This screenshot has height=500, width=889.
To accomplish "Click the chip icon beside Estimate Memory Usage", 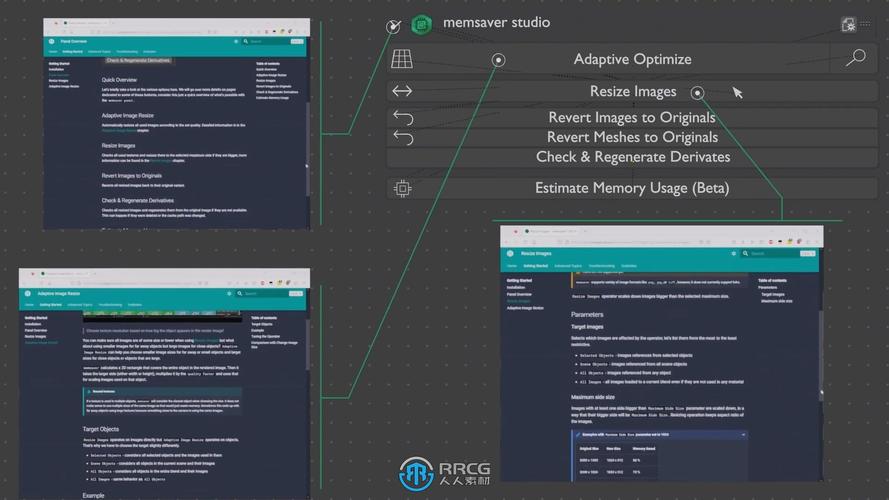I will coord(403,188).
